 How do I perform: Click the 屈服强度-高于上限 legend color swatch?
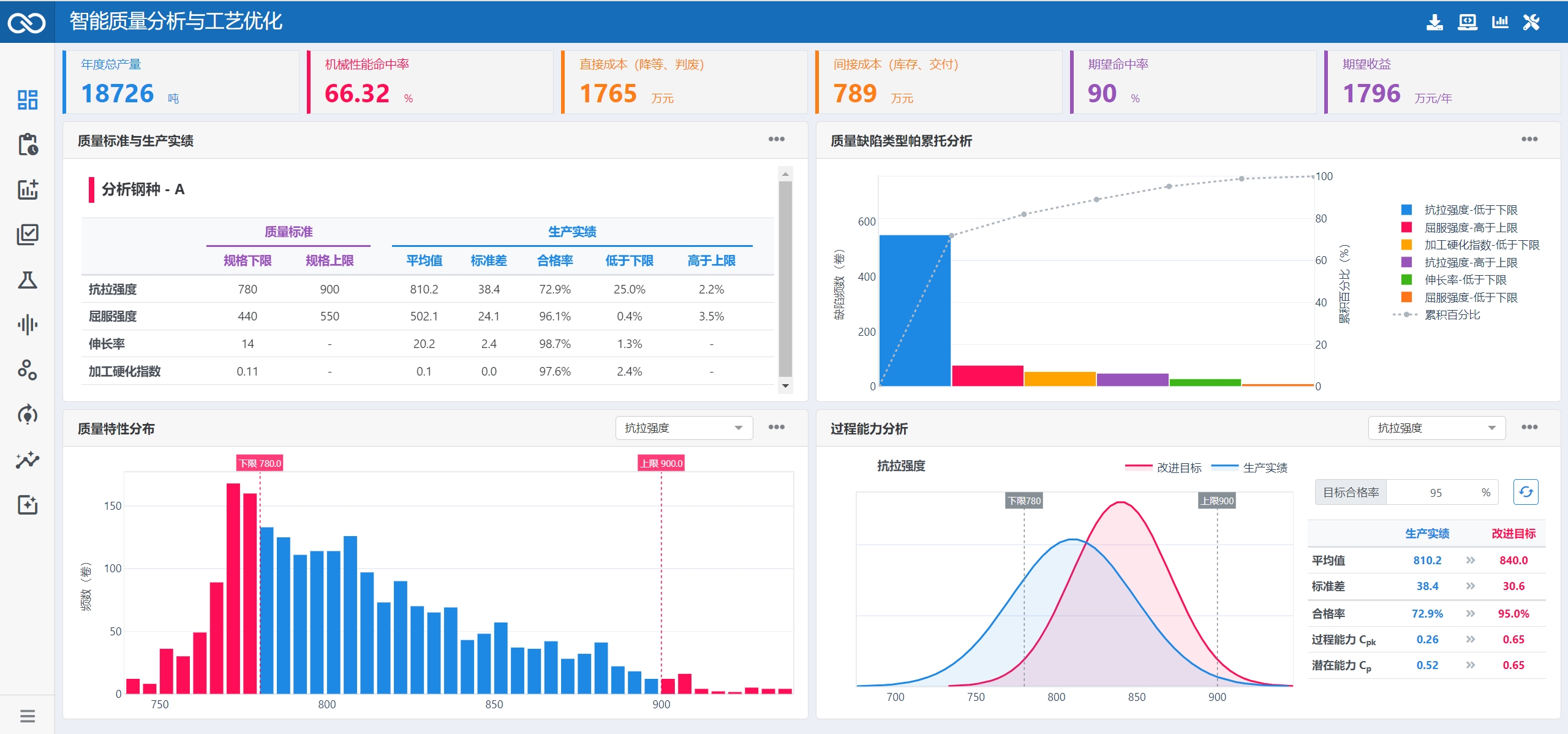[1406, 227]
